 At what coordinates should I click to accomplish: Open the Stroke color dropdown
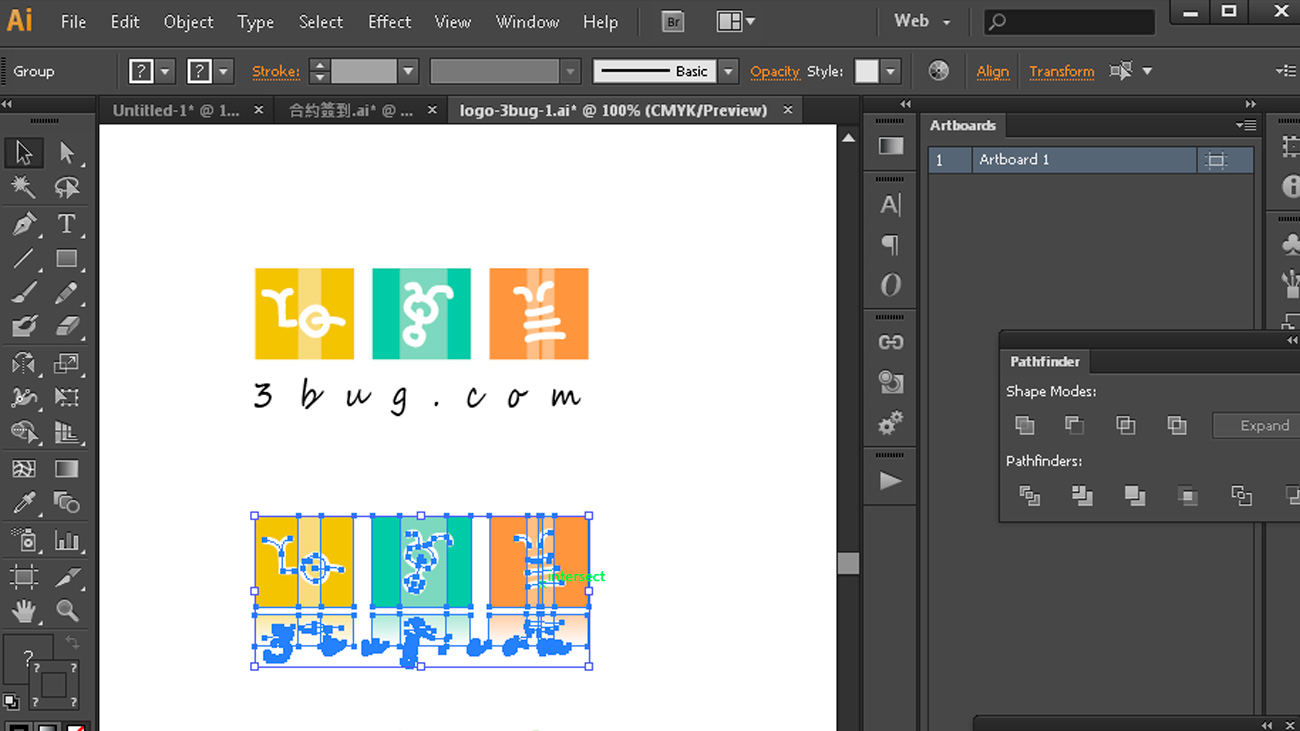223,71
